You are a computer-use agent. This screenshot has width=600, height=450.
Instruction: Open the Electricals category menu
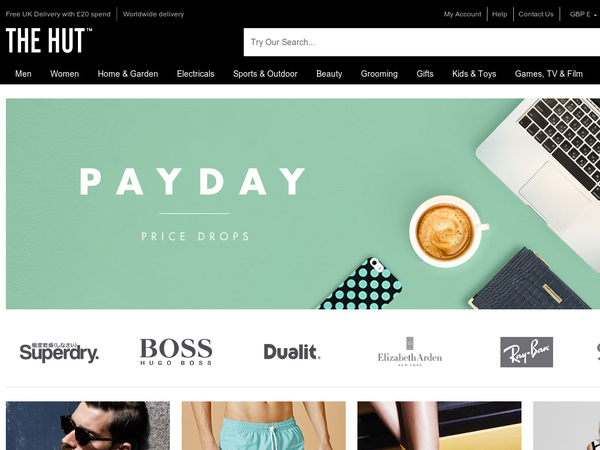click(196, 74)
